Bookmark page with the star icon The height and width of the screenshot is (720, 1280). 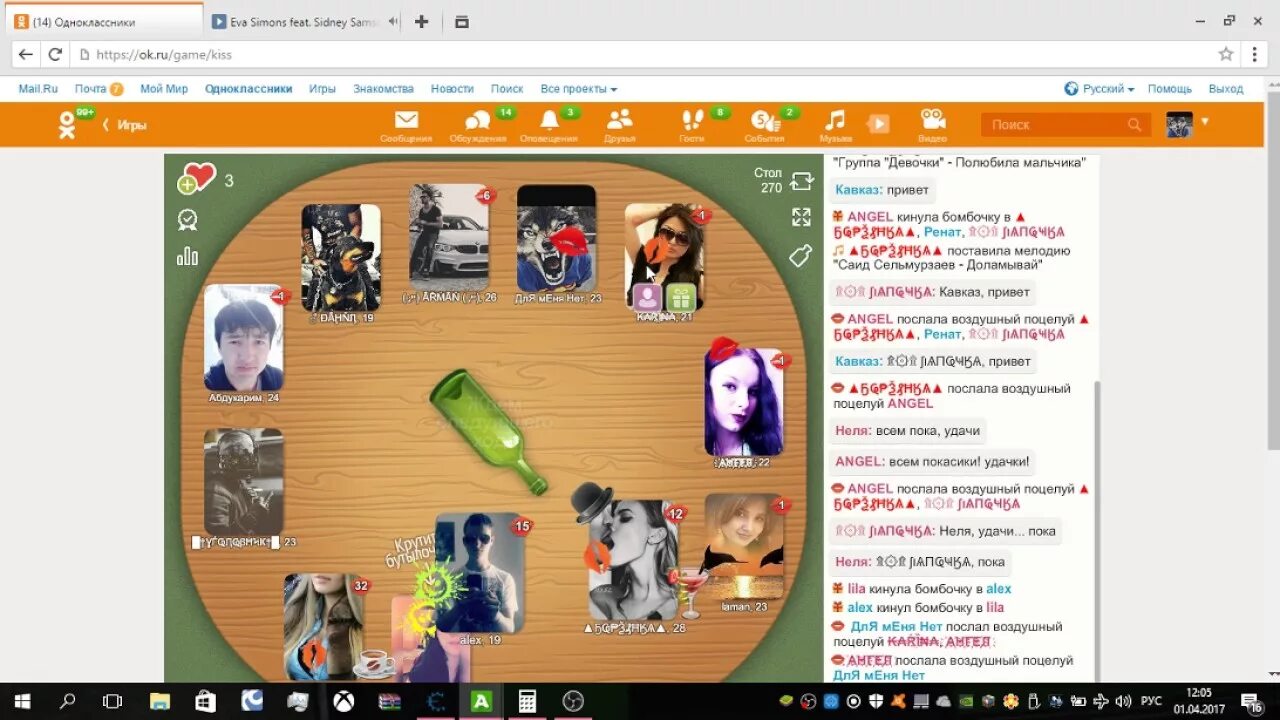1226,54
